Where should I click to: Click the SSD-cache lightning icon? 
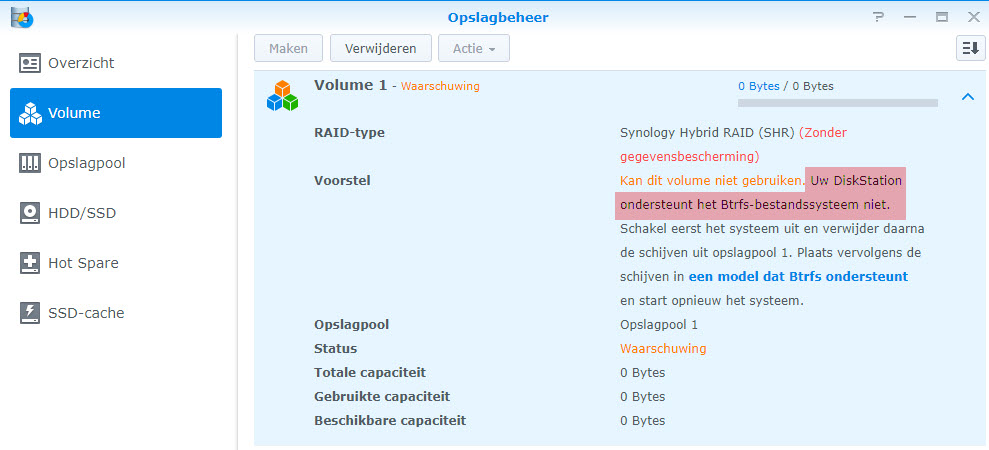tap(30, 313)
